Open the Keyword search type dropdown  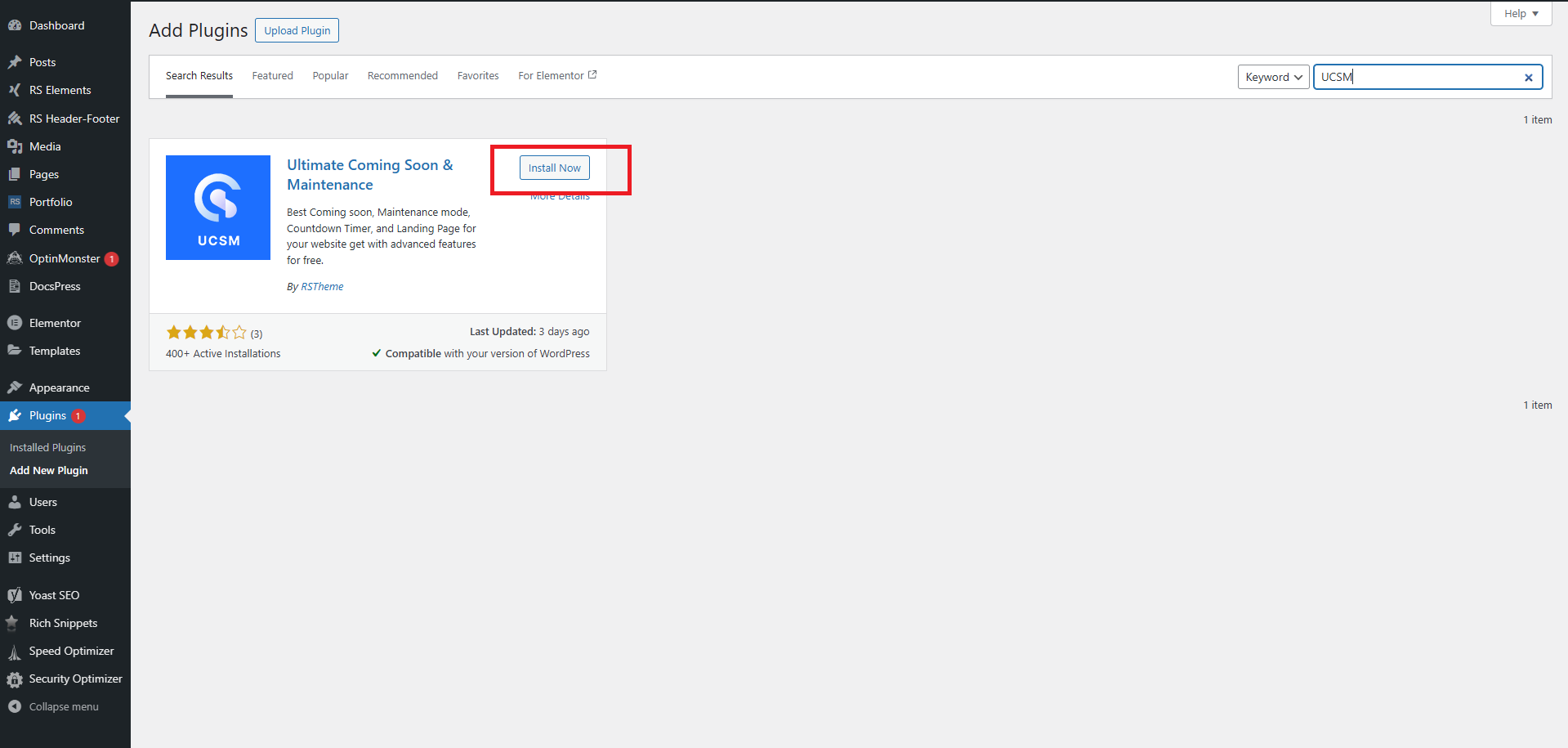tap(1273, 77)
